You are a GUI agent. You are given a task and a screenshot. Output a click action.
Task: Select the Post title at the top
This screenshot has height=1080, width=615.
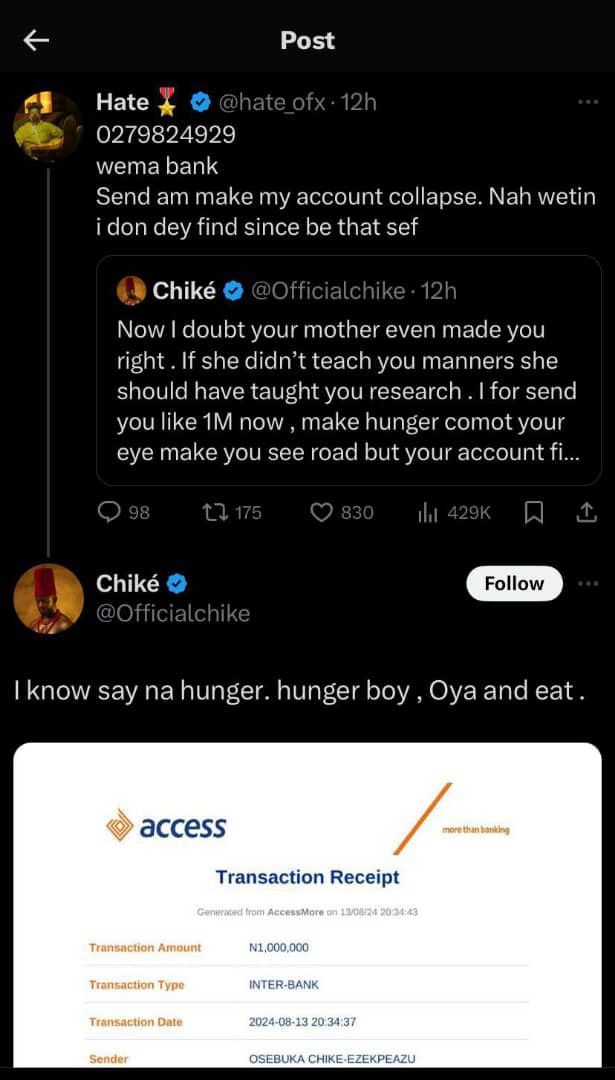pos(307,40)
